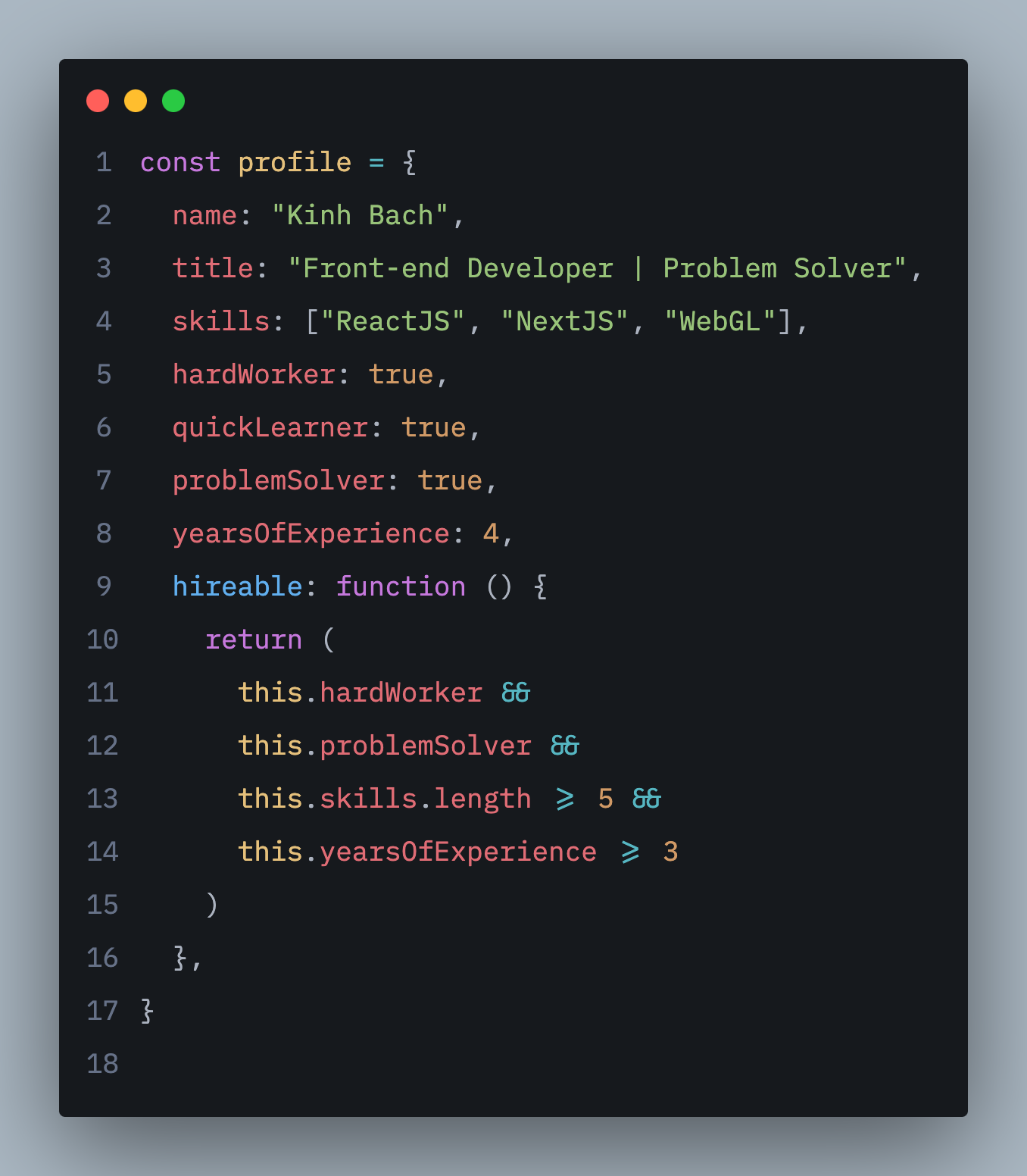Click the number 5 on line 13
This screenshot has width=1027, height=1176.
coord(605,799)
